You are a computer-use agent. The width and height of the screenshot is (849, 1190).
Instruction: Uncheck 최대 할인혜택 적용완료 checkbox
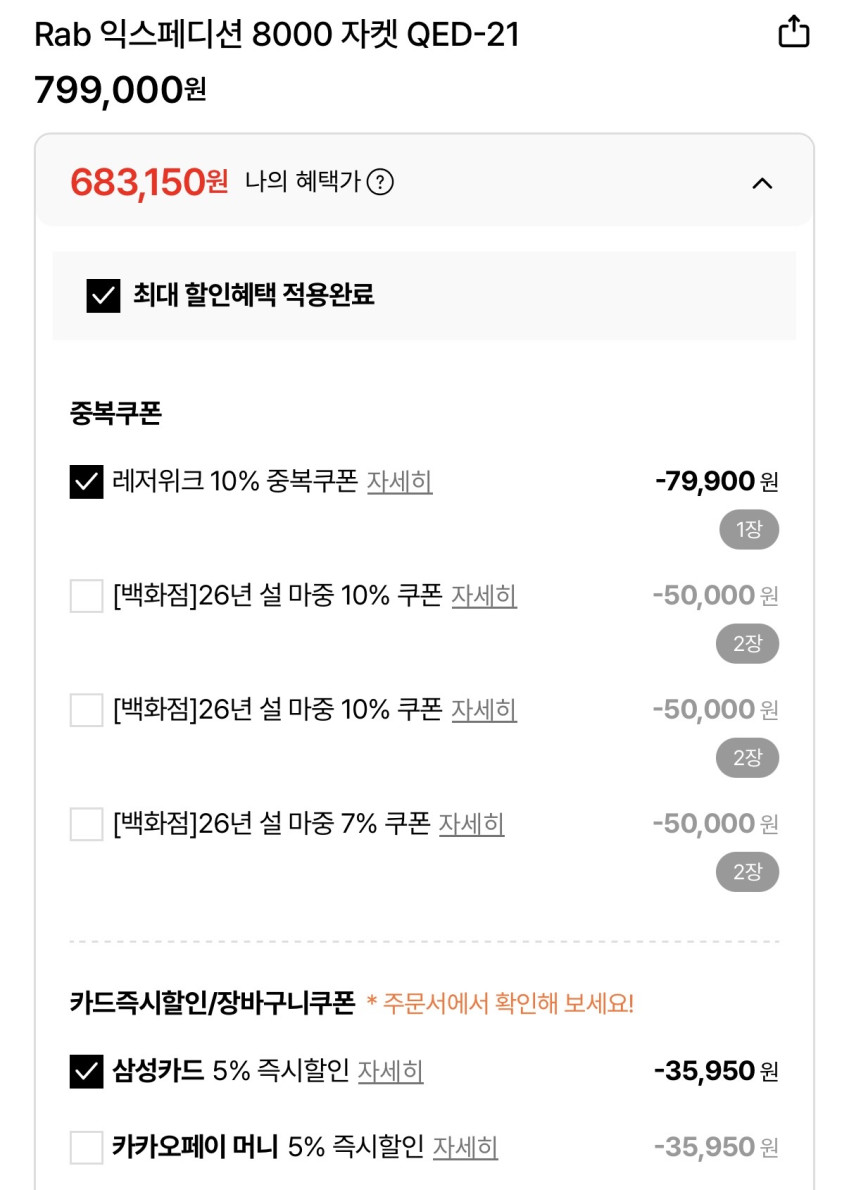point(103,296)
